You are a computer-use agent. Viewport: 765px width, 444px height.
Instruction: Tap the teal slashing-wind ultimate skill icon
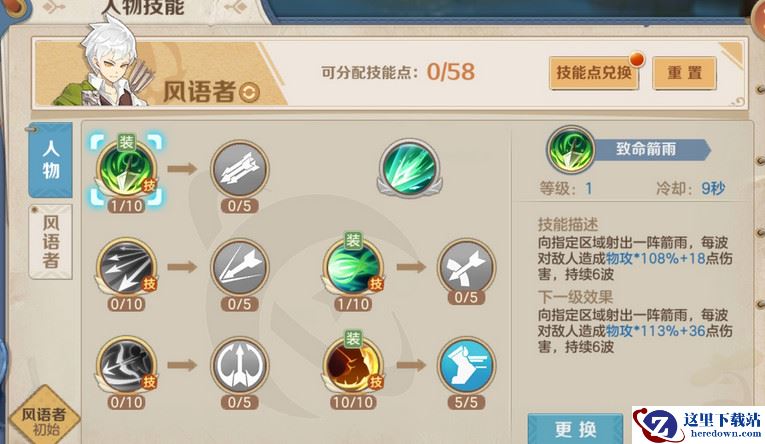(x=409, y=167)
